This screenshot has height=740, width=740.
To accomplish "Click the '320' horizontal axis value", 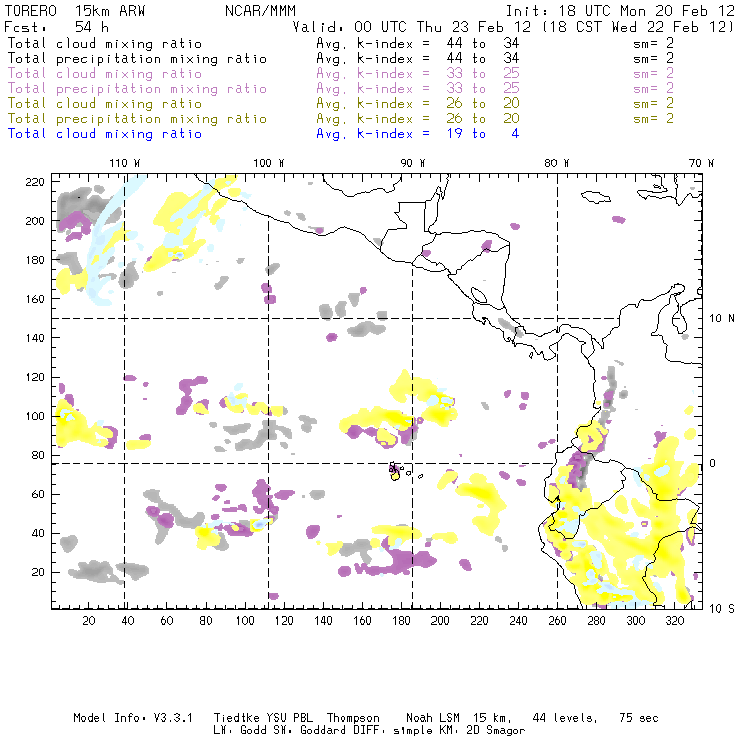I will coord(675,621).
